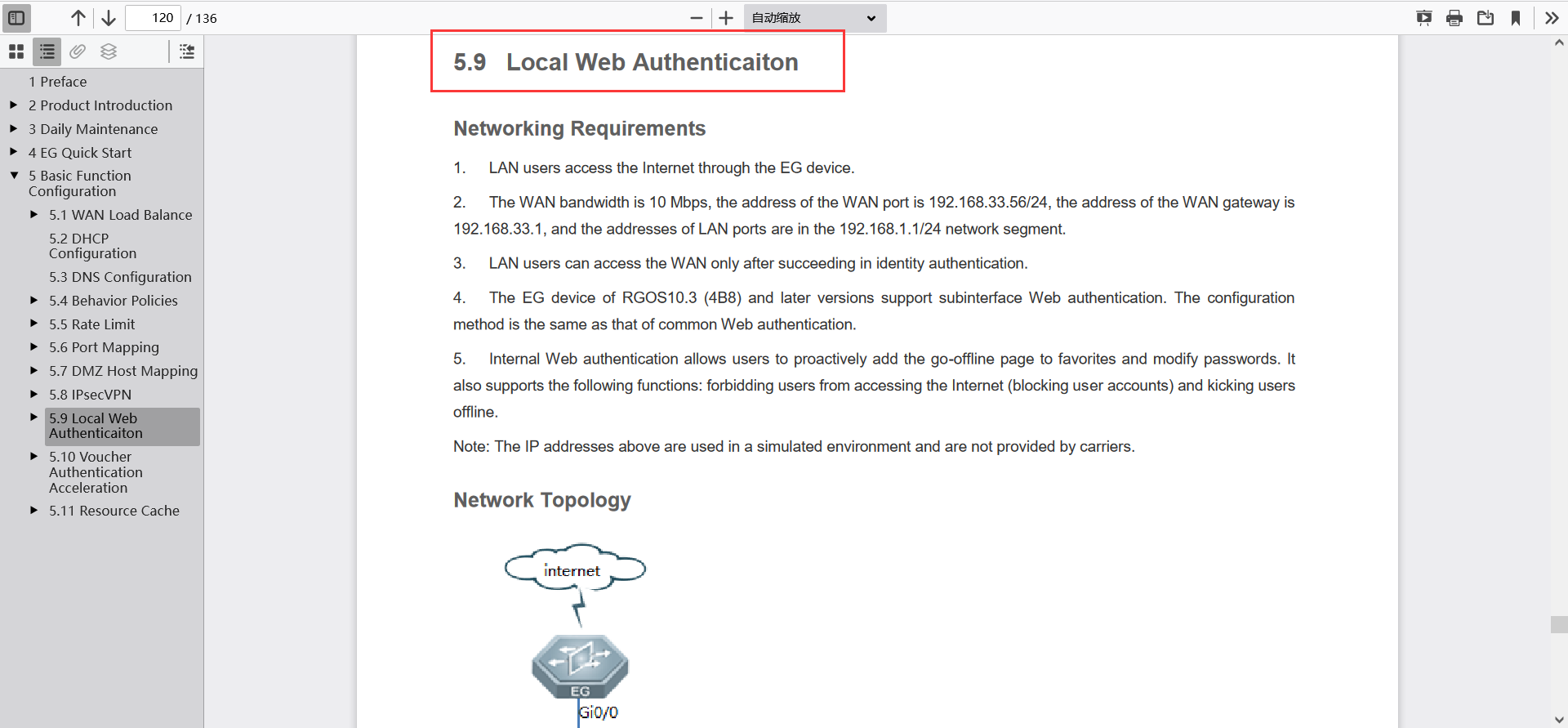This screenshot has width=1568, height=728.
Task: Go to previous page arrow
Action: [x=78, y=17]
